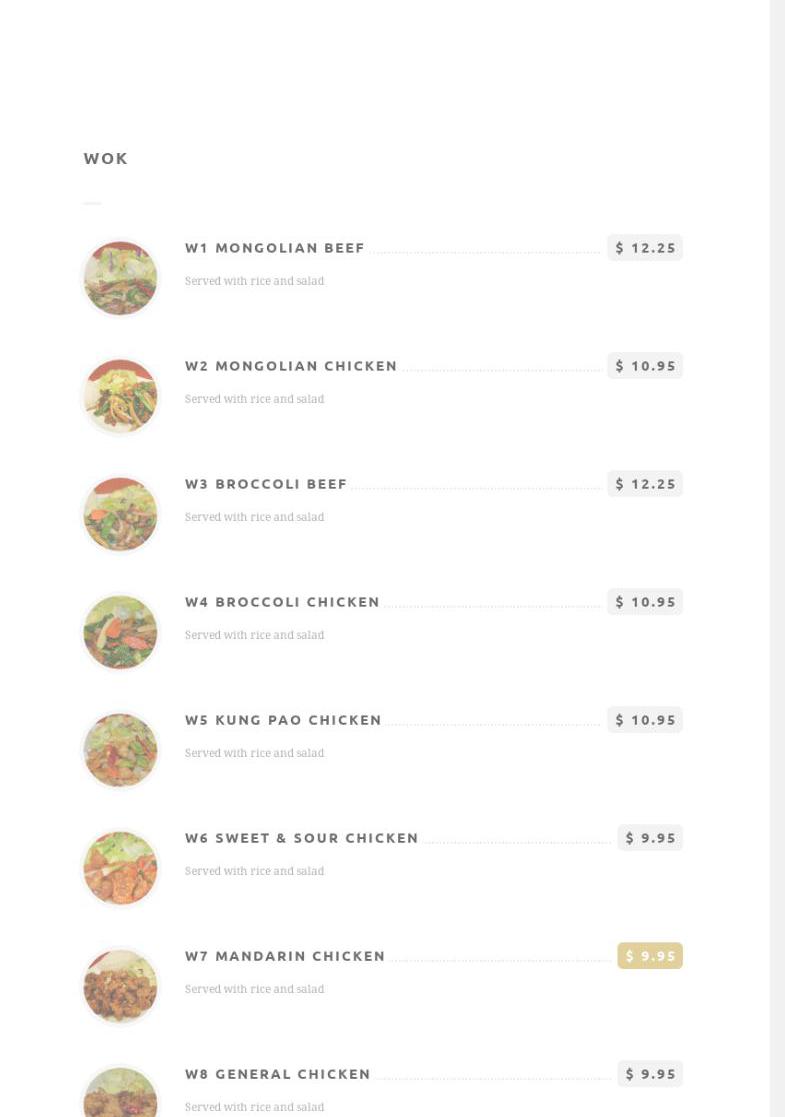The height and width of the screenshot is (1117, 785).
Task: Click the W7 Mandarin Chicken dish photo
Action: click(120, 986)
